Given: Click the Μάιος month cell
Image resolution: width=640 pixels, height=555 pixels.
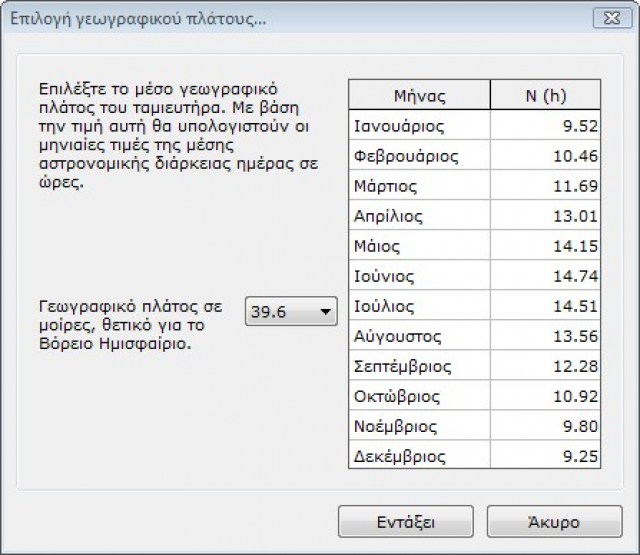Looking at the screenshot, I should [x=419, y=246].
